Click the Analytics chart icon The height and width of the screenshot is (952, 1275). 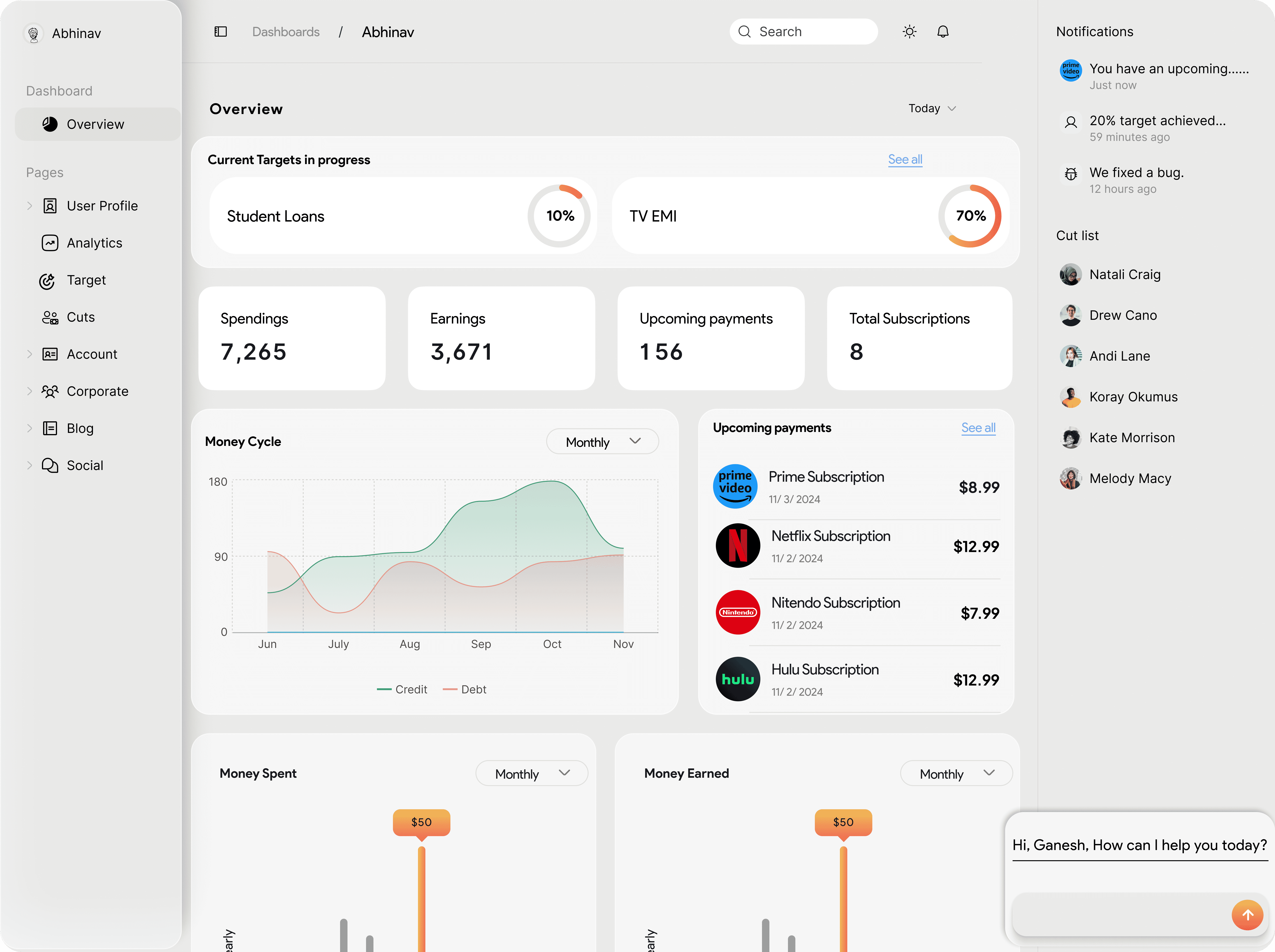tap(50, 243)
